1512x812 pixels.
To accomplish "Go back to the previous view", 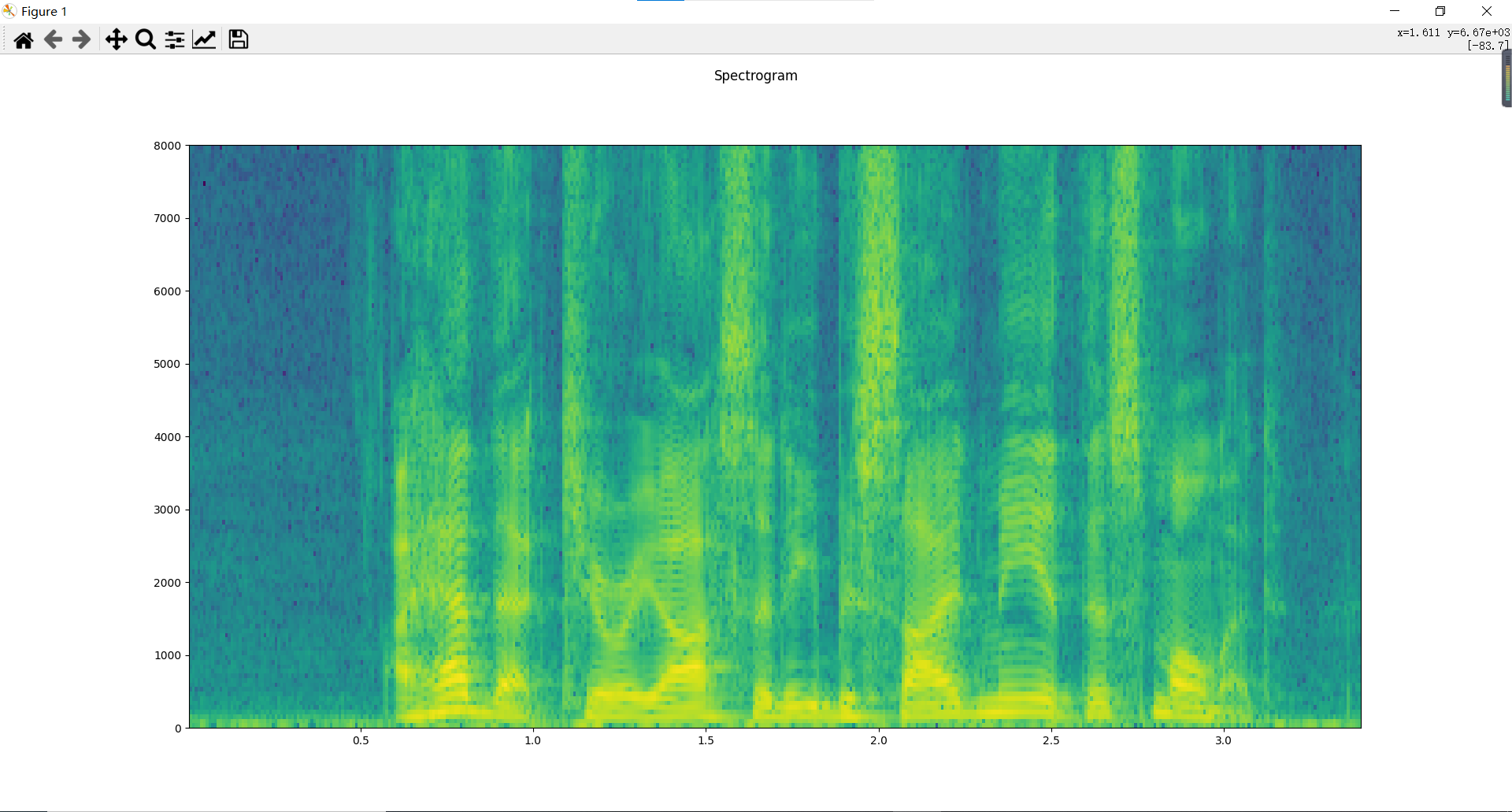I will click(x=53, y=39).
